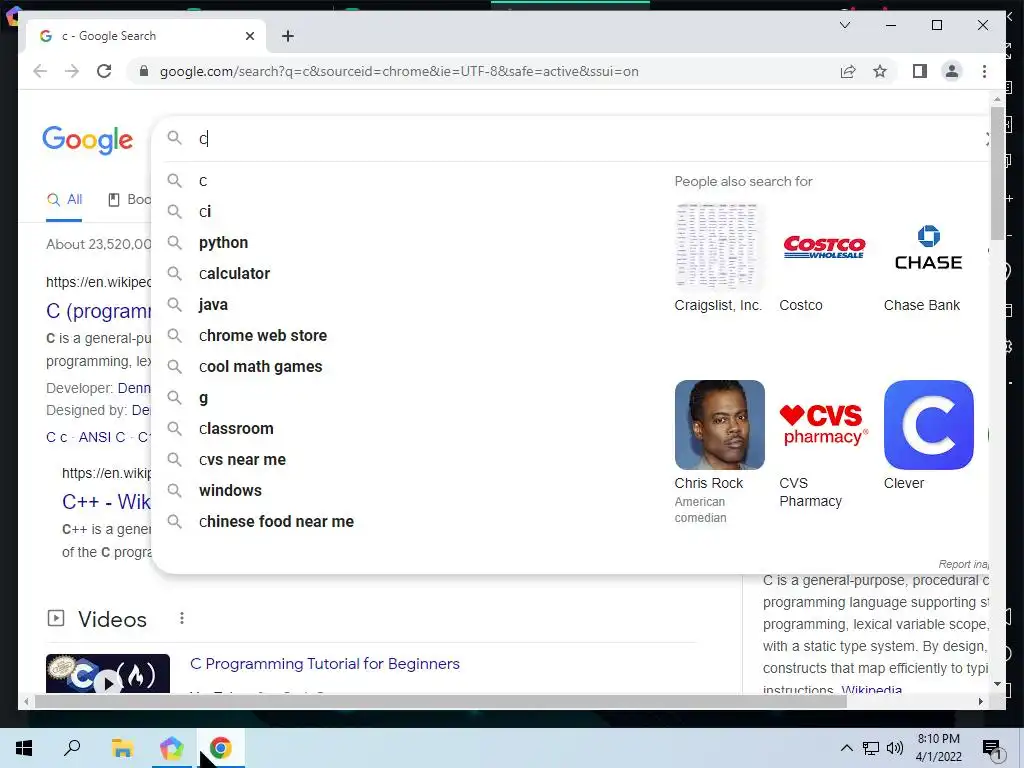Screen dimensions: 1024x768
Task: Open 'C++ - Wiki' result link
Action: (106, 502)
